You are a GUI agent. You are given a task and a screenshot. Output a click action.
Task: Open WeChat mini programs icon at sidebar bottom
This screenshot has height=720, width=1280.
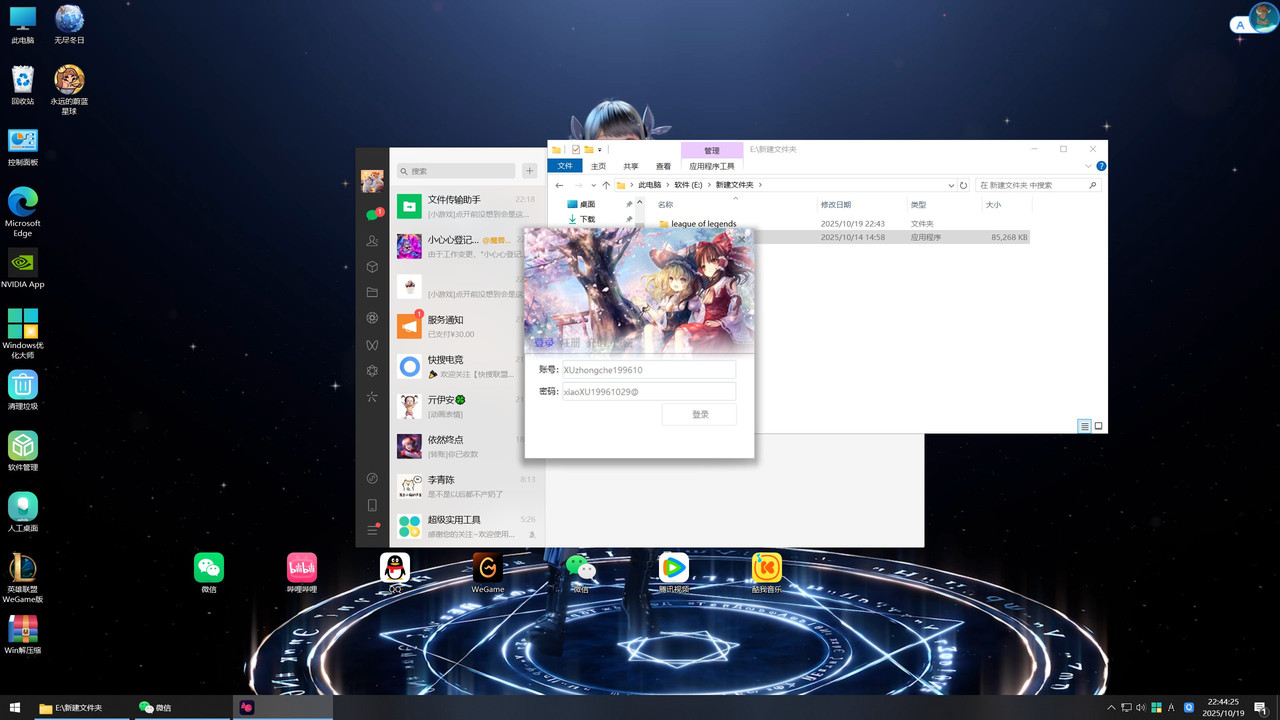pyautogui.click(x=372, y=478)
